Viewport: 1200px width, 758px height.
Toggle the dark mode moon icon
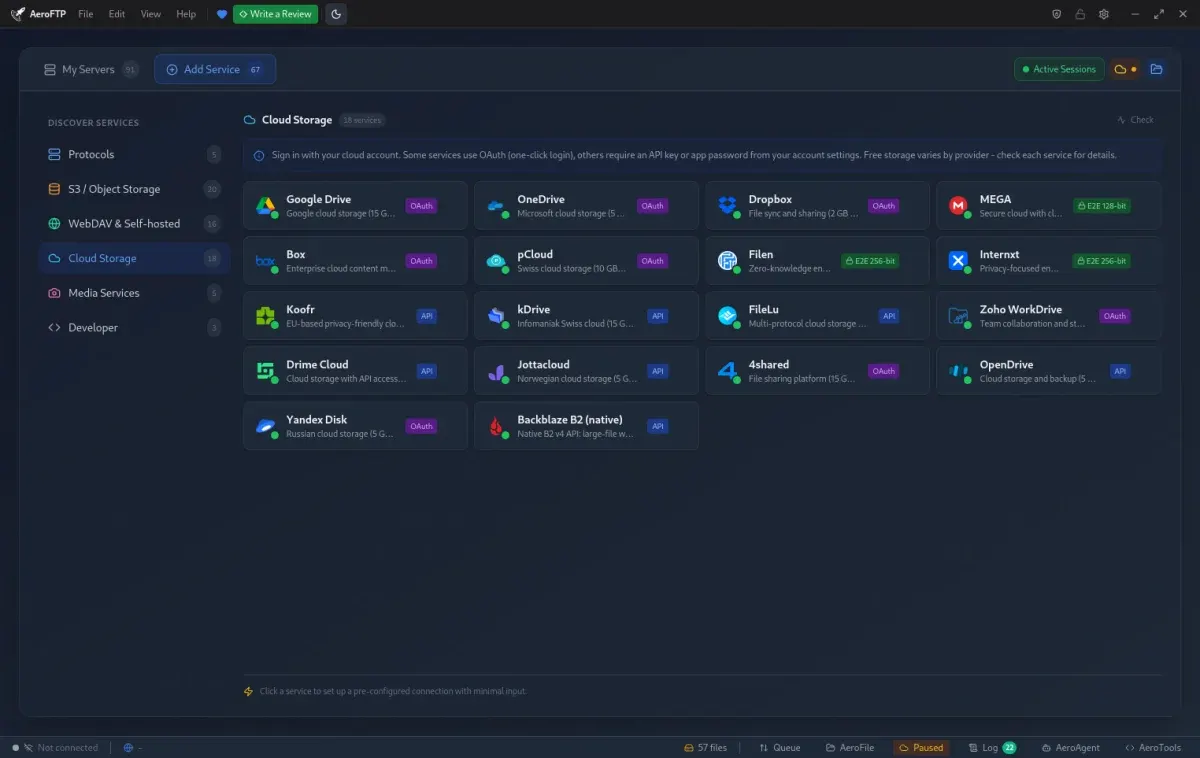click(336, 14)
